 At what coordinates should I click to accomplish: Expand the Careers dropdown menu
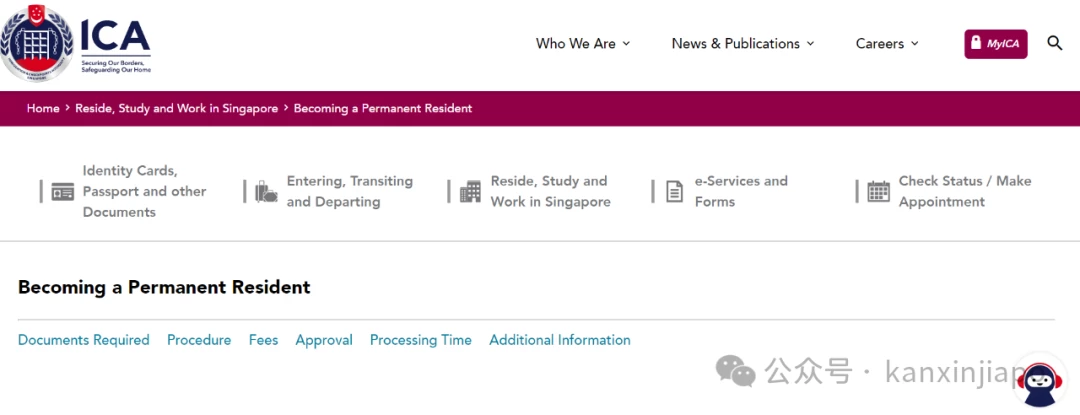pos(887,43)
